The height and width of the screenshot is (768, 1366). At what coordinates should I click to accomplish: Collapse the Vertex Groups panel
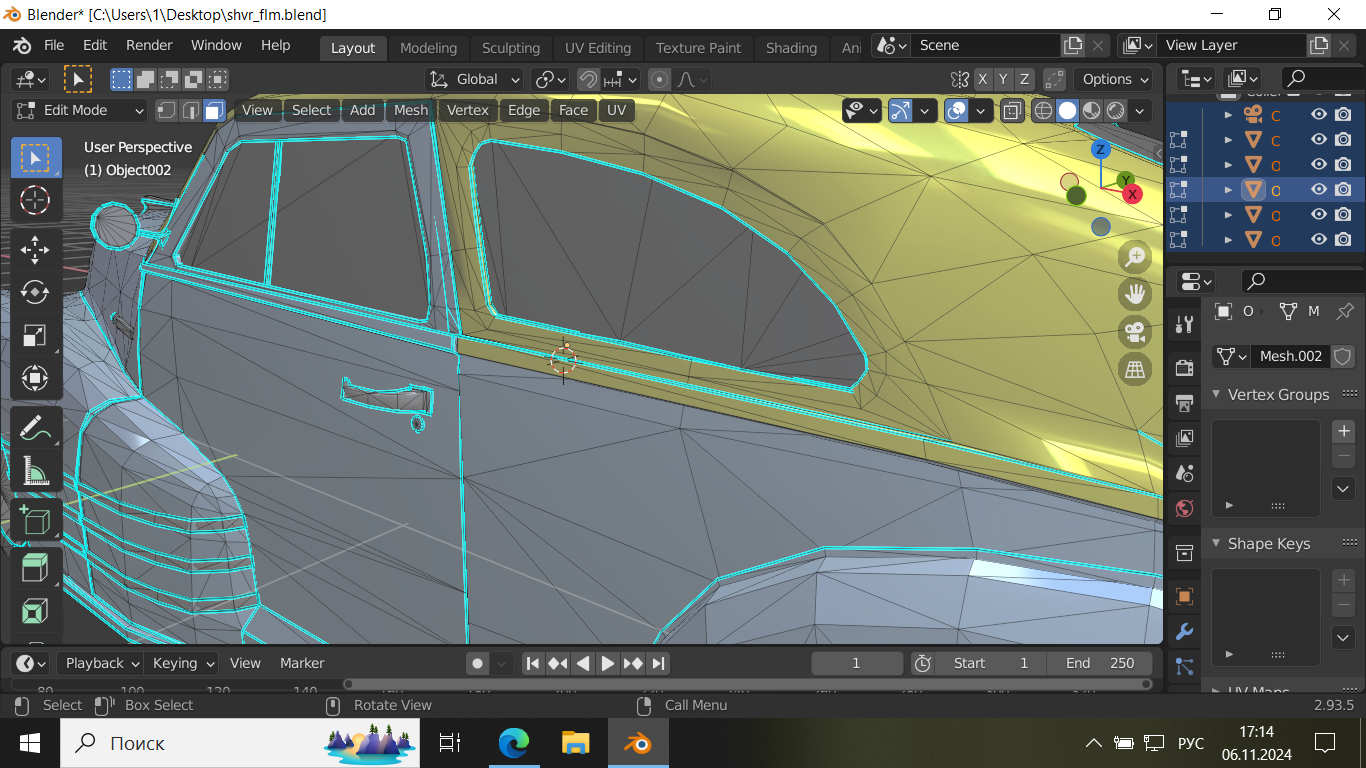[x=1217, y=395]
